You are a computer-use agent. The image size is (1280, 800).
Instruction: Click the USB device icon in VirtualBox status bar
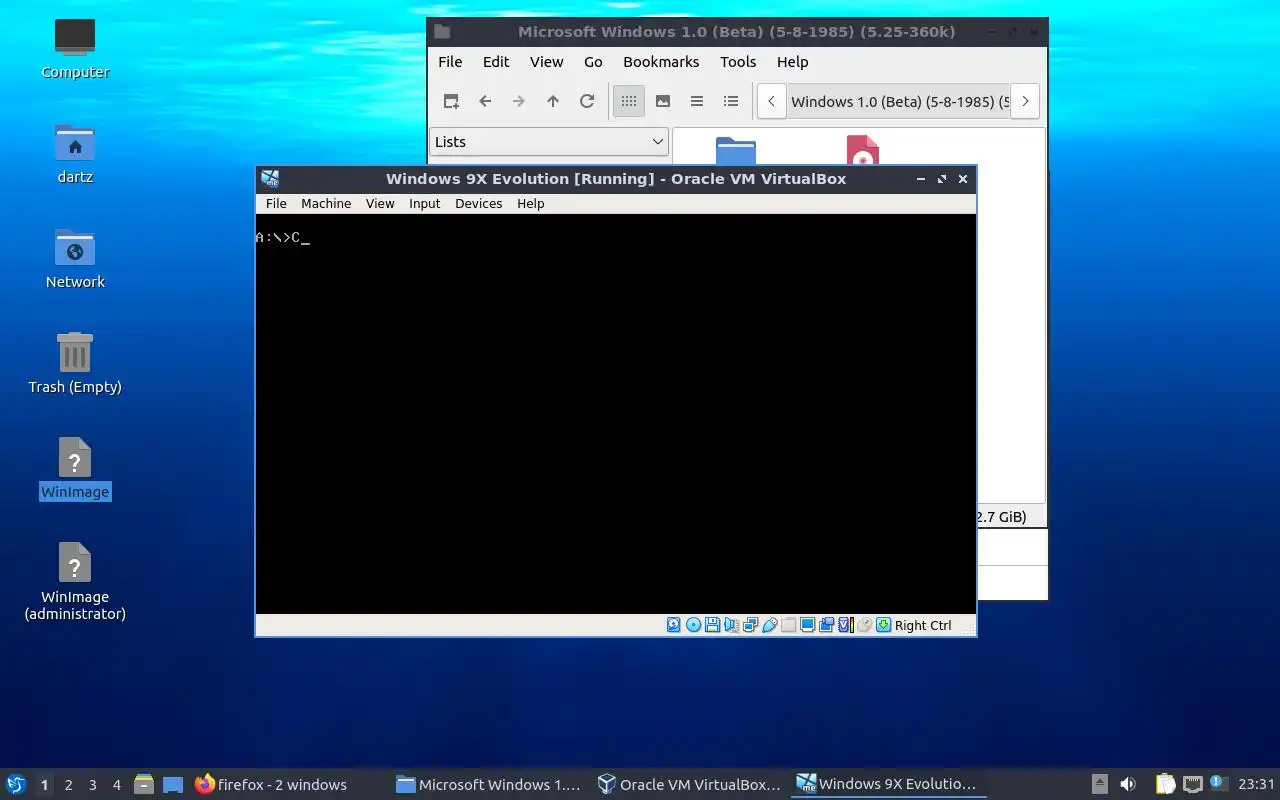click(x=769, y=625)
